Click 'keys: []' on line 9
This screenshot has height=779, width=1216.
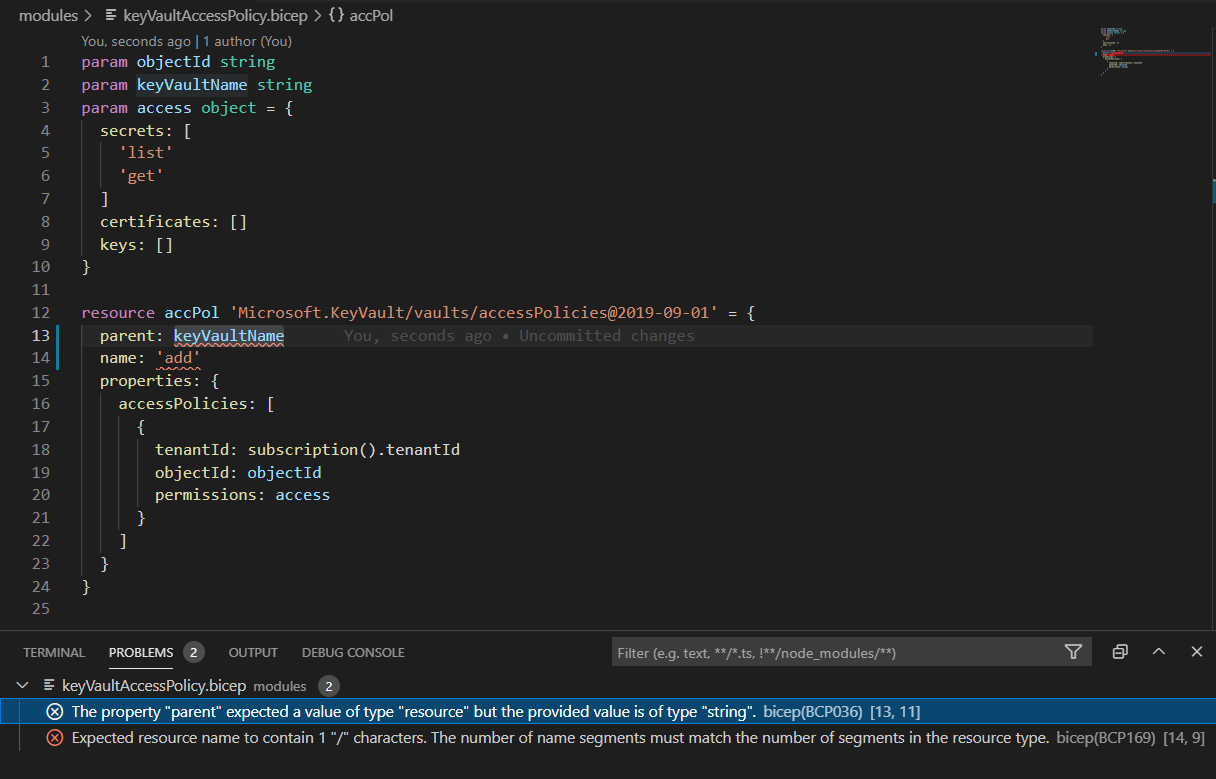(x=137, y=245)
